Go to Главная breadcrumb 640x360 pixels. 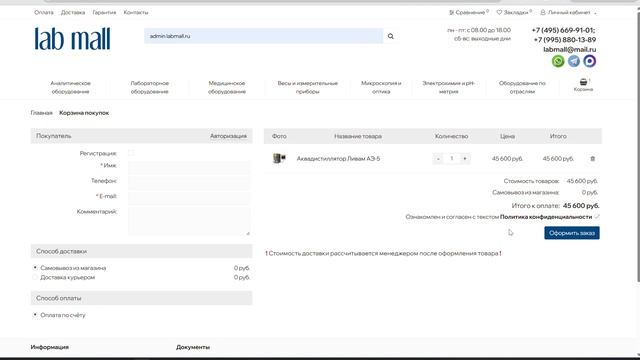click(42, 113)
